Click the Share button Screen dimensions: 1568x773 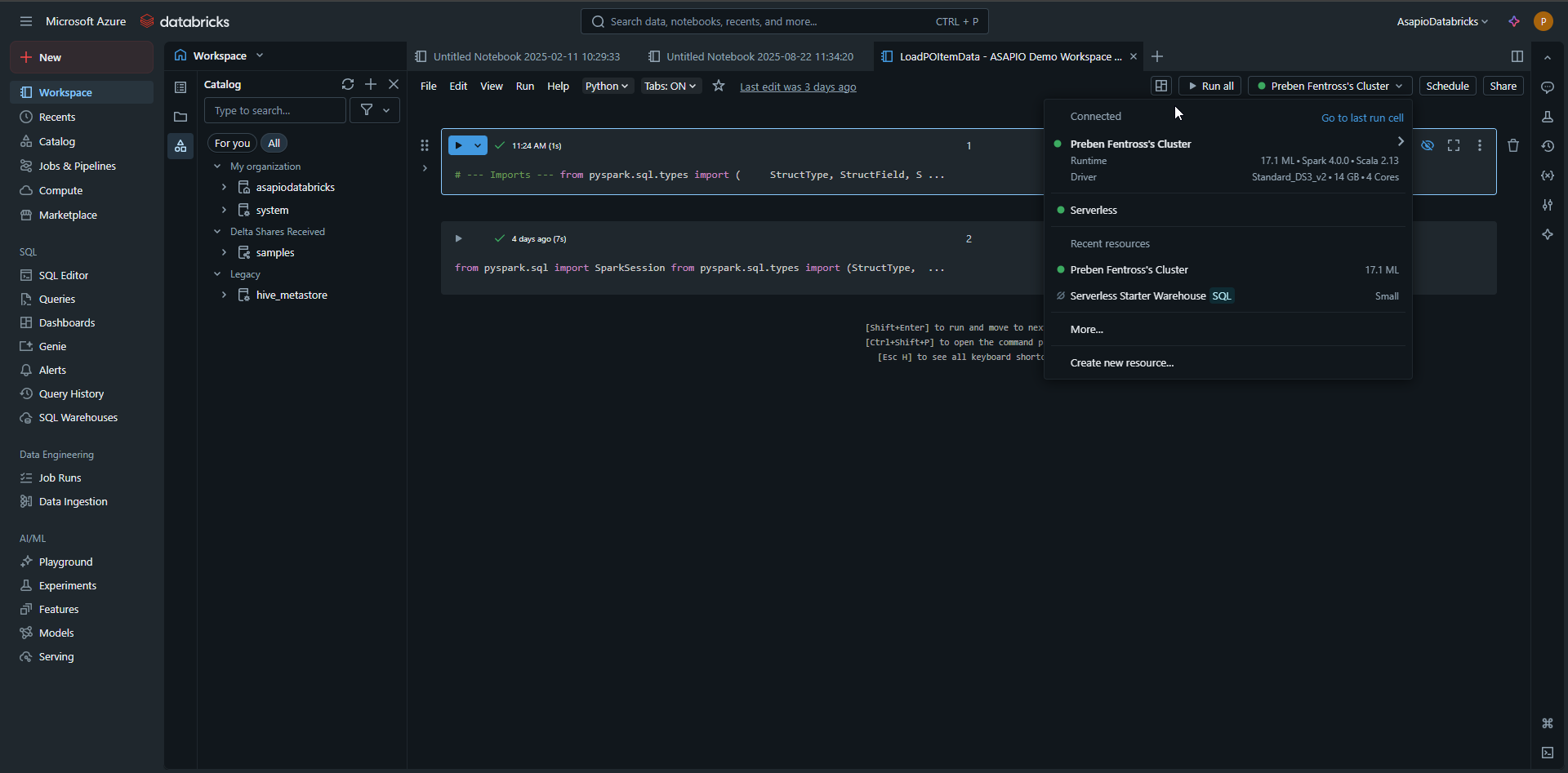(x=1503, y=86)
